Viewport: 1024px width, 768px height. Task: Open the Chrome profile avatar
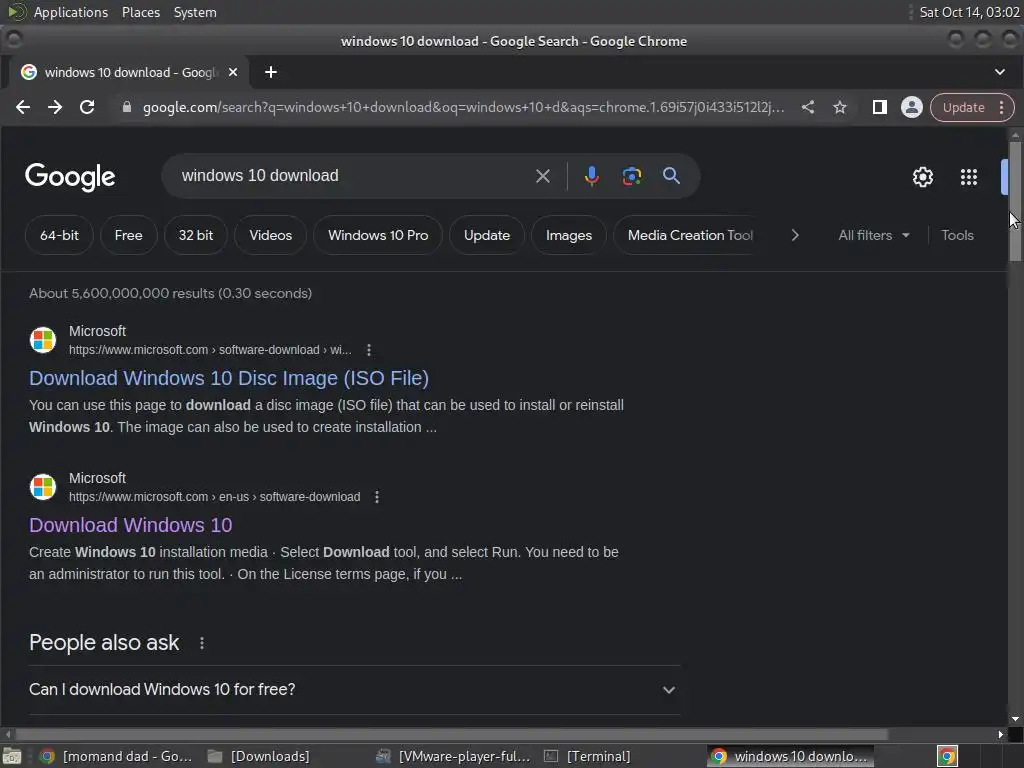pos(912,107)
